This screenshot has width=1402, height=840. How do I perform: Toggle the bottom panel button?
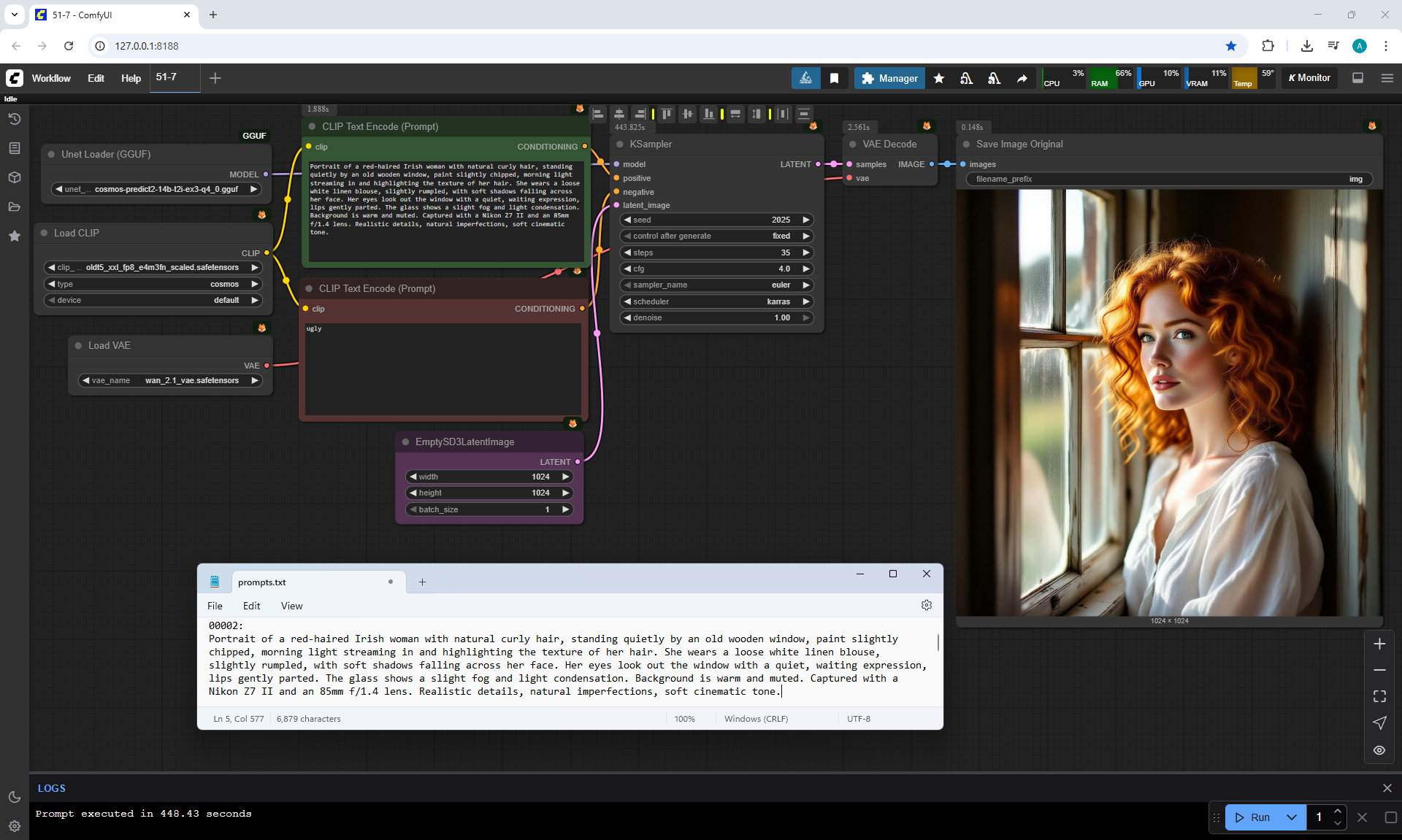[x=1357, y=78]
